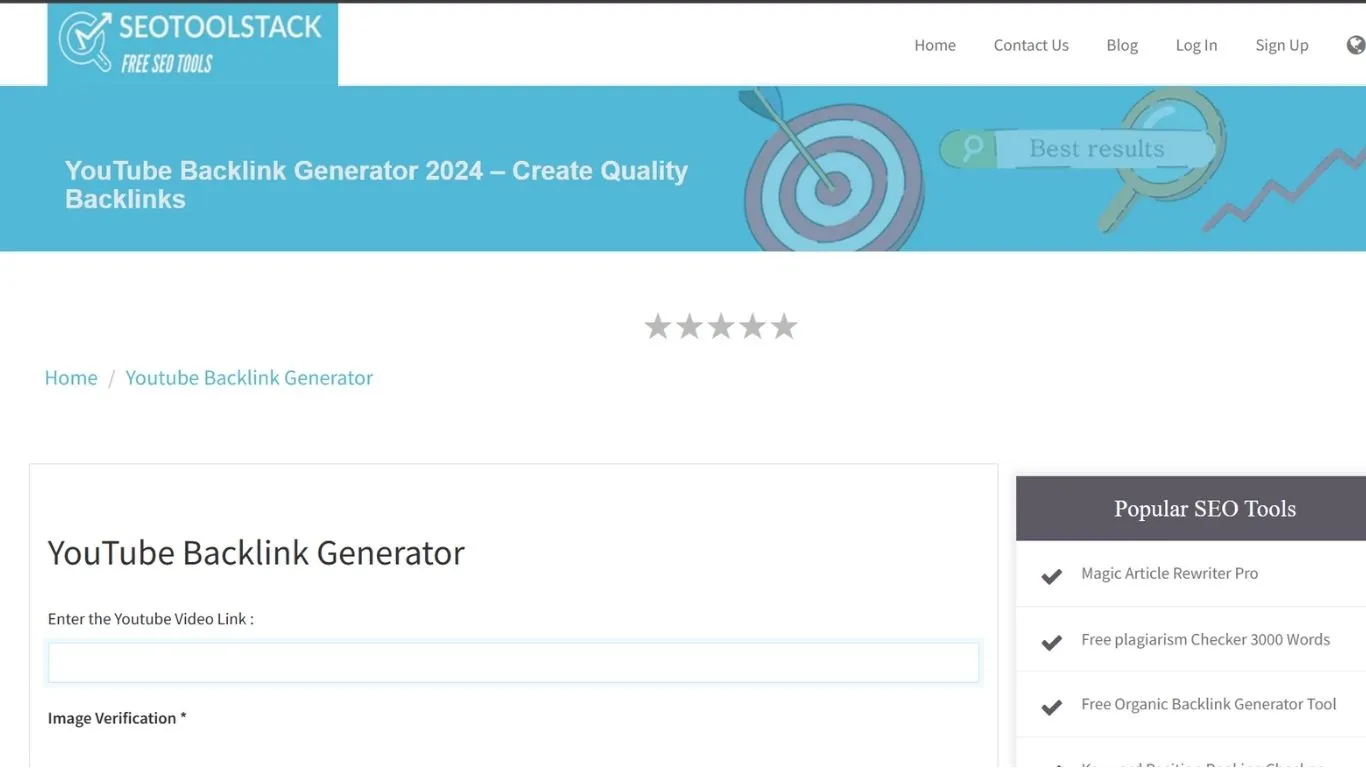The image size is (1366, 768).
Task: Select the fifth rating star
Action: click(x=784, y=326)
